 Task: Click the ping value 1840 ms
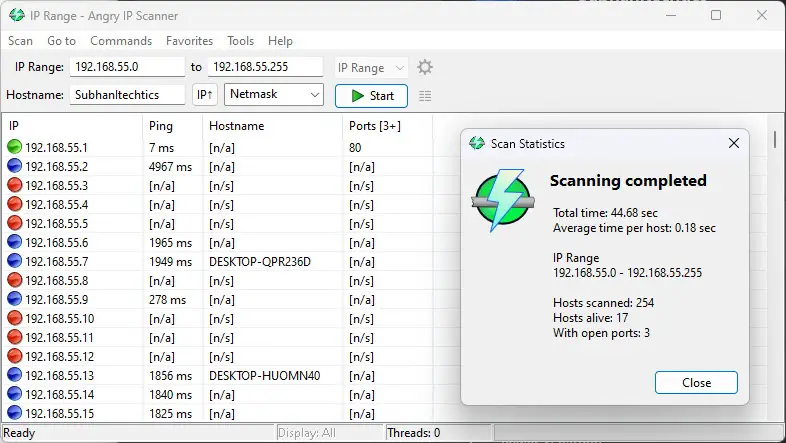coord(170,395)
